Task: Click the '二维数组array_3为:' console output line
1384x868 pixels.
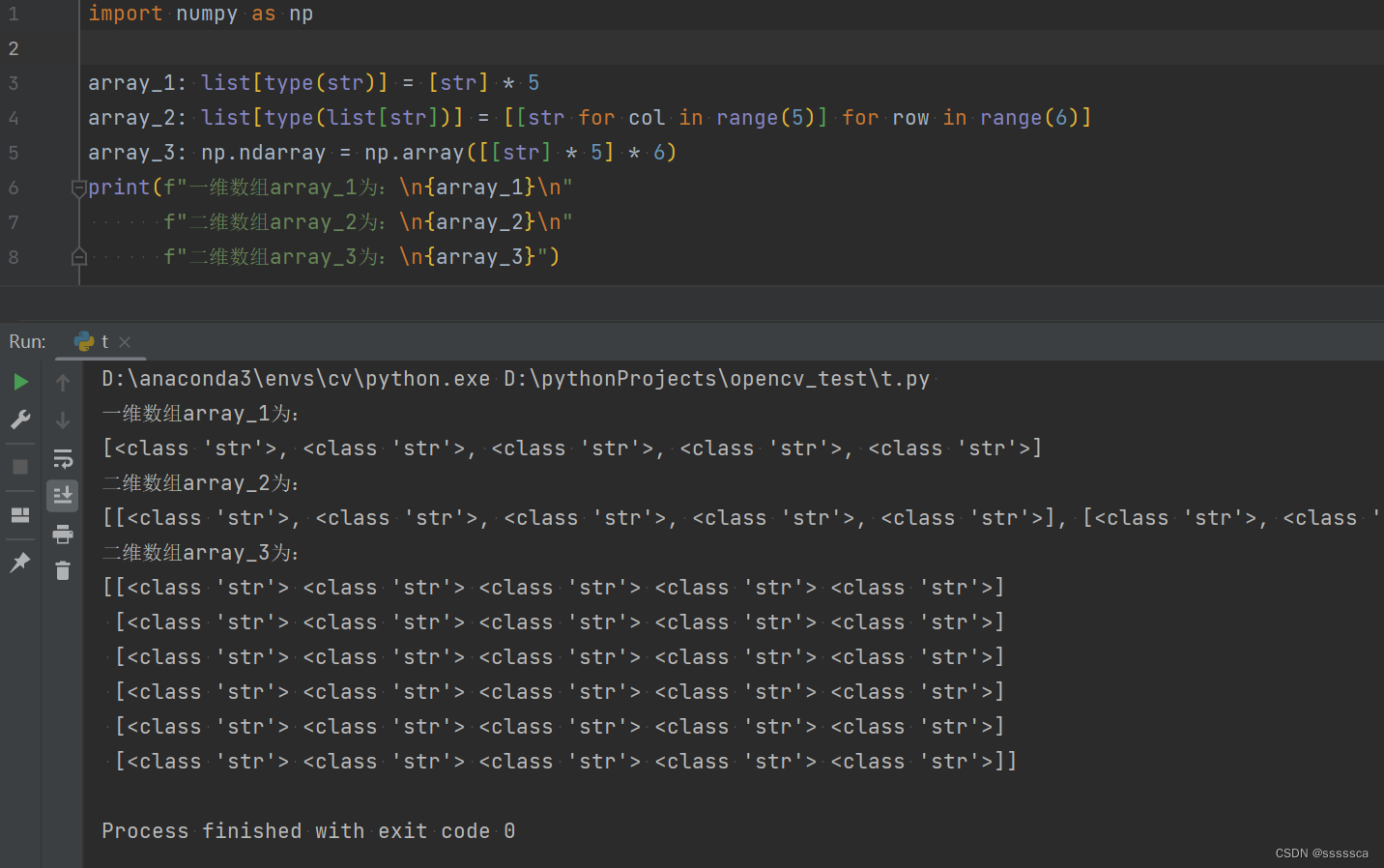Action: point(201,553)
